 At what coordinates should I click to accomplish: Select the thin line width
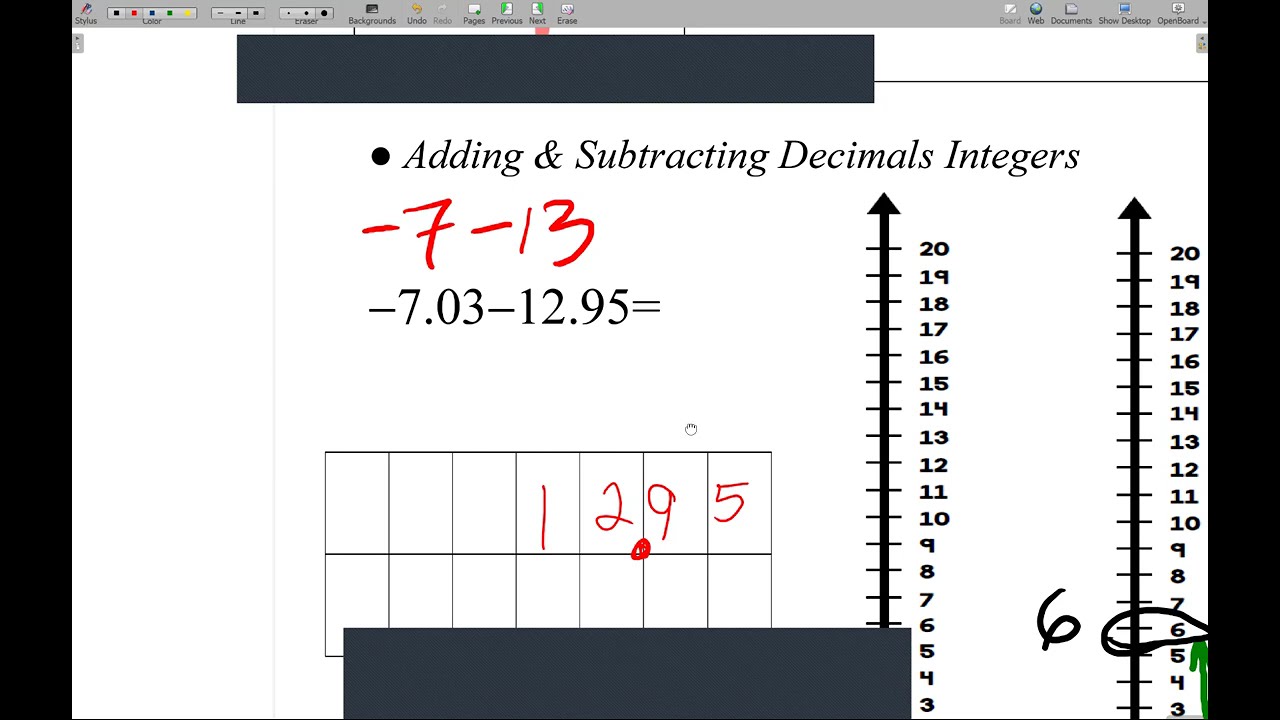click(220, 13)
